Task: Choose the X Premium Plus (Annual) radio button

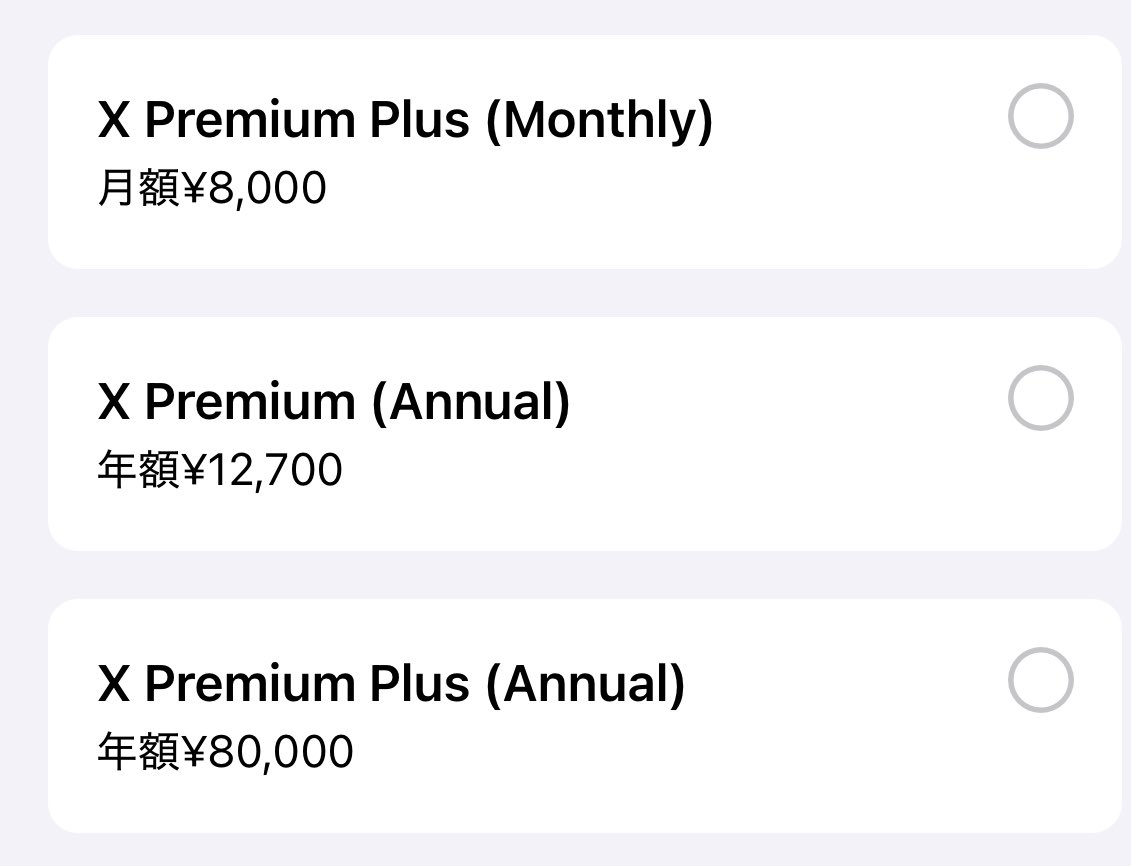Action: [x=1040, y=680]
